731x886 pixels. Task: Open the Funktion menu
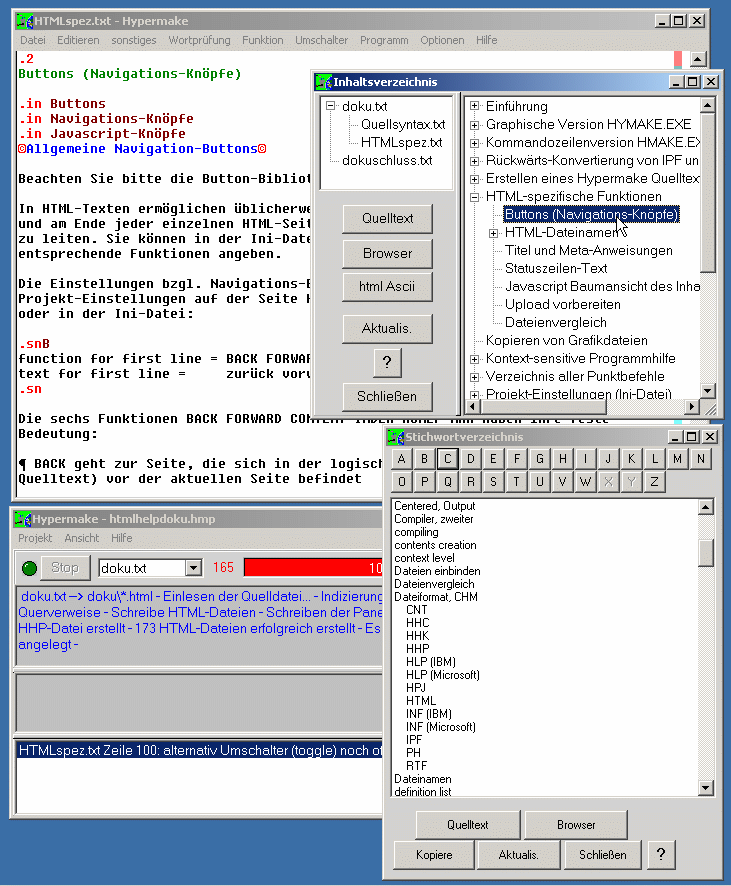(263, 40)
